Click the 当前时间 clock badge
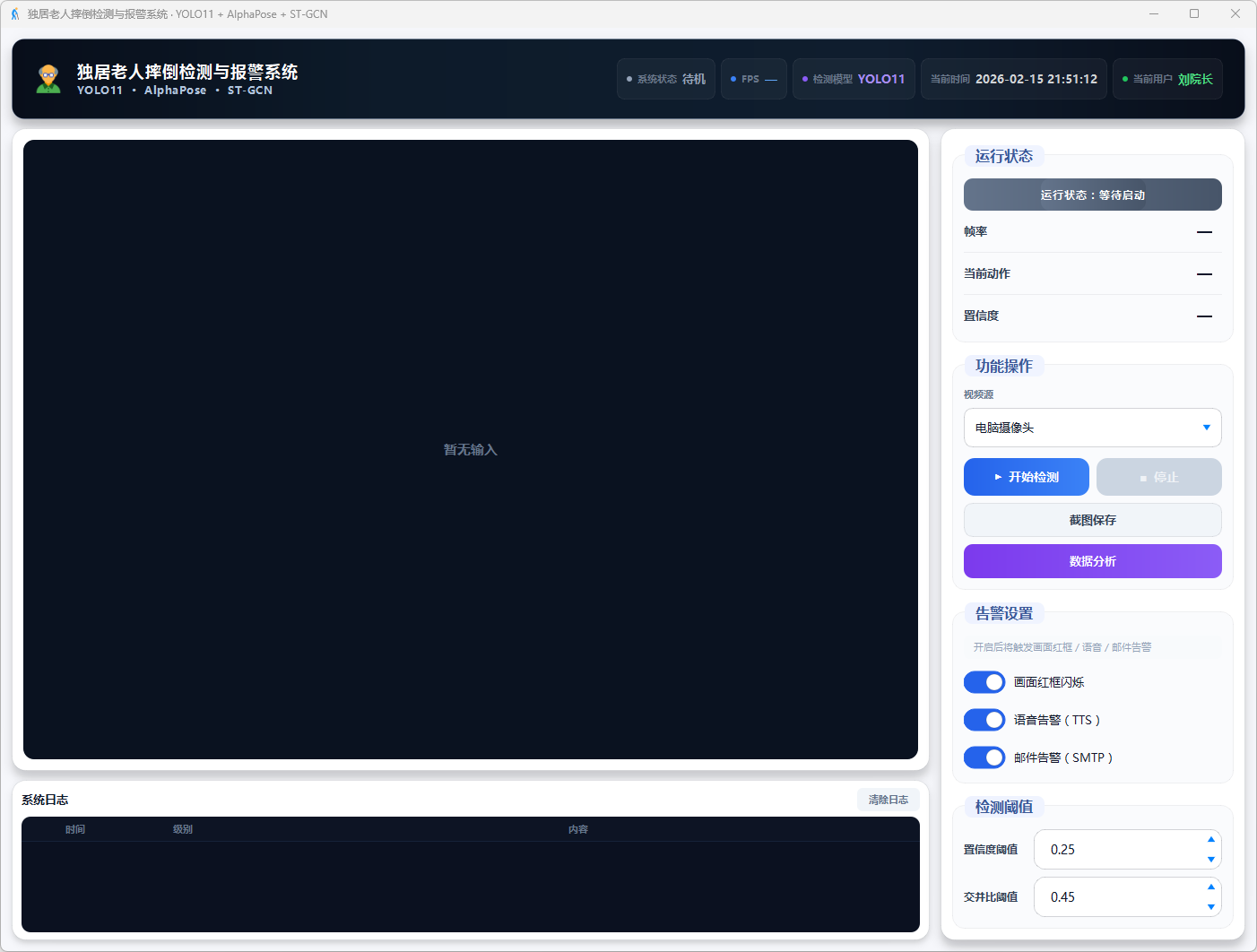The width and height of the screenshot is (1257, 952). click(1013, 79)
